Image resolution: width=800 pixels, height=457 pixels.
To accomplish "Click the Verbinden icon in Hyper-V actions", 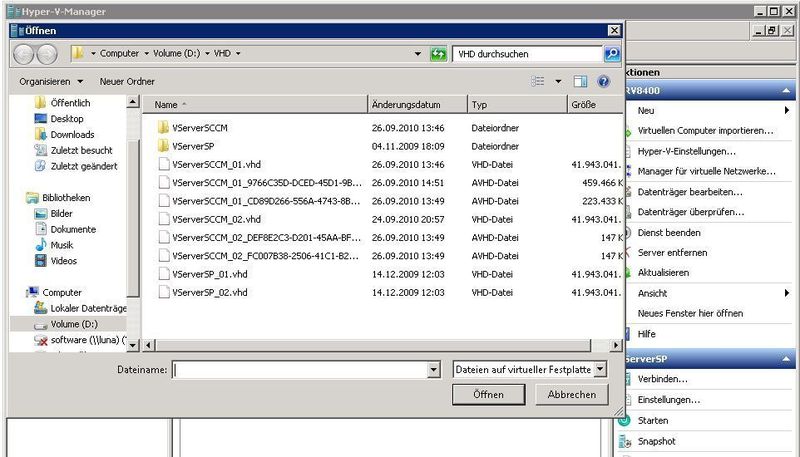I will [627, 379].
